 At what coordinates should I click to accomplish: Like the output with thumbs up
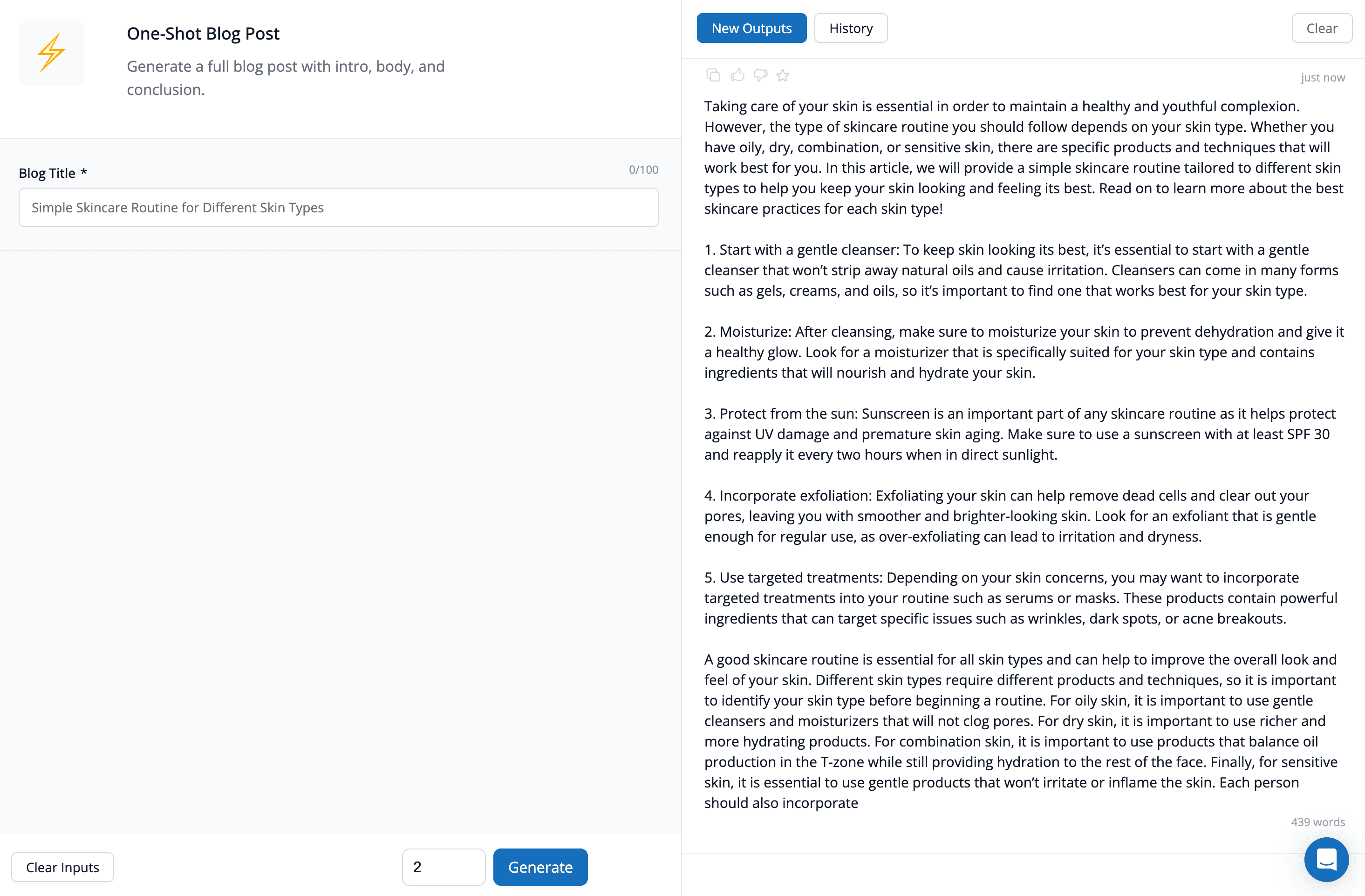737,75
